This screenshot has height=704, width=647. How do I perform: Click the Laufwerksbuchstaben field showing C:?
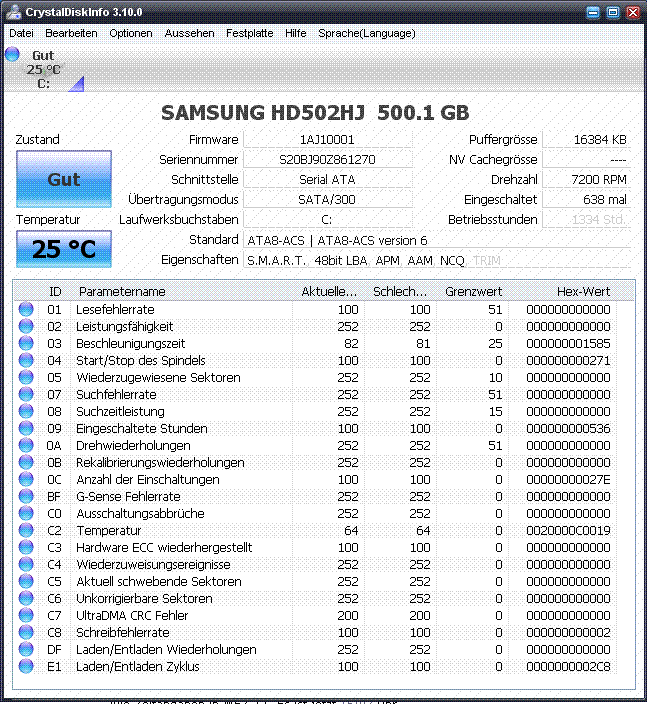pos(327,220)
